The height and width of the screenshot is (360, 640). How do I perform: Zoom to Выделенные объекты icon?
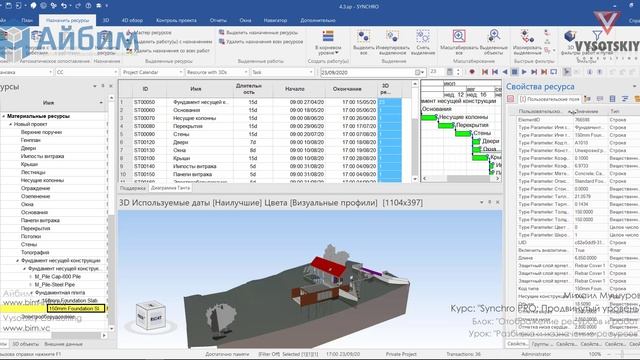coord(494,36)
